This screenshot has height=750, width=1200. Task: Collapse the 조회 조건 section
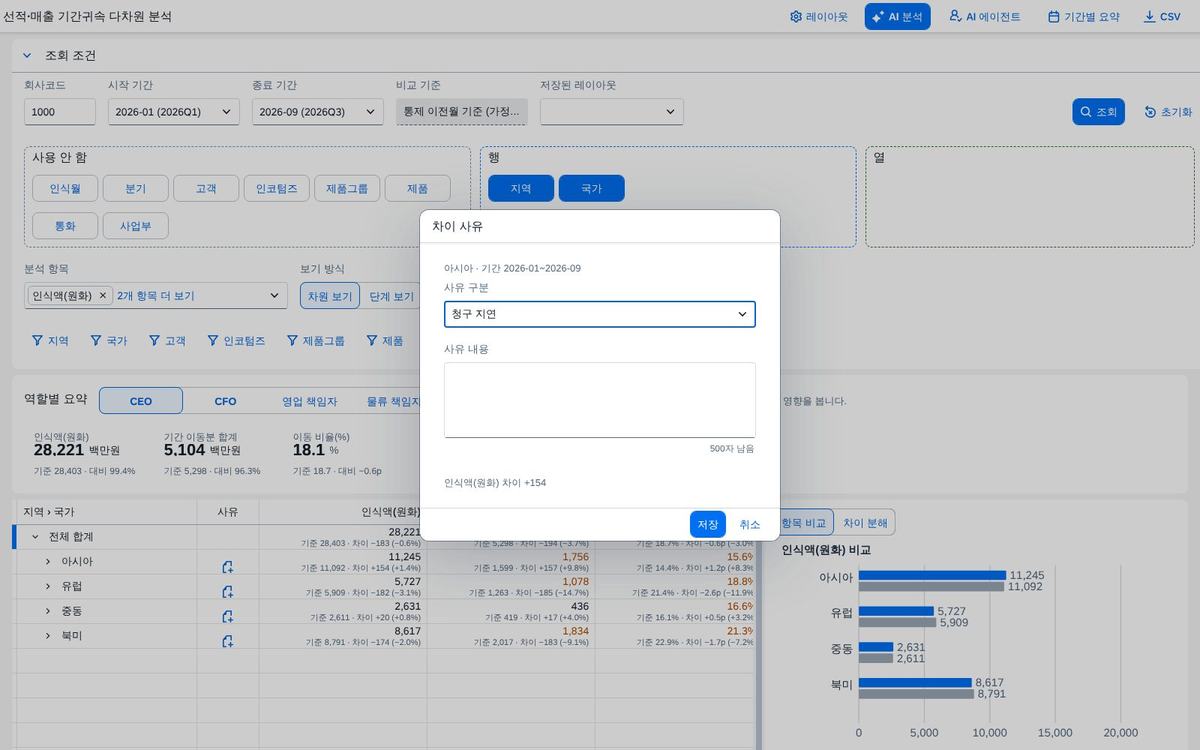tap(27, 55)
